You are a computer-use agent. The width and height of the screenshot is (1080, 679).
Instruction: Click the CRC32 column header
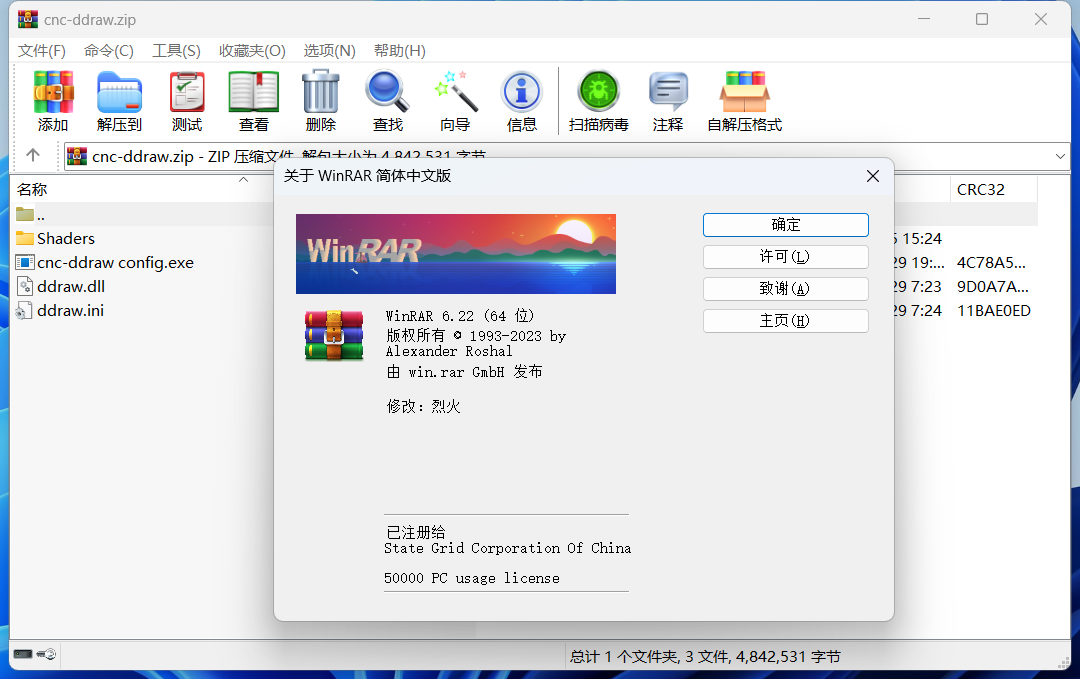tap(993, 189)
